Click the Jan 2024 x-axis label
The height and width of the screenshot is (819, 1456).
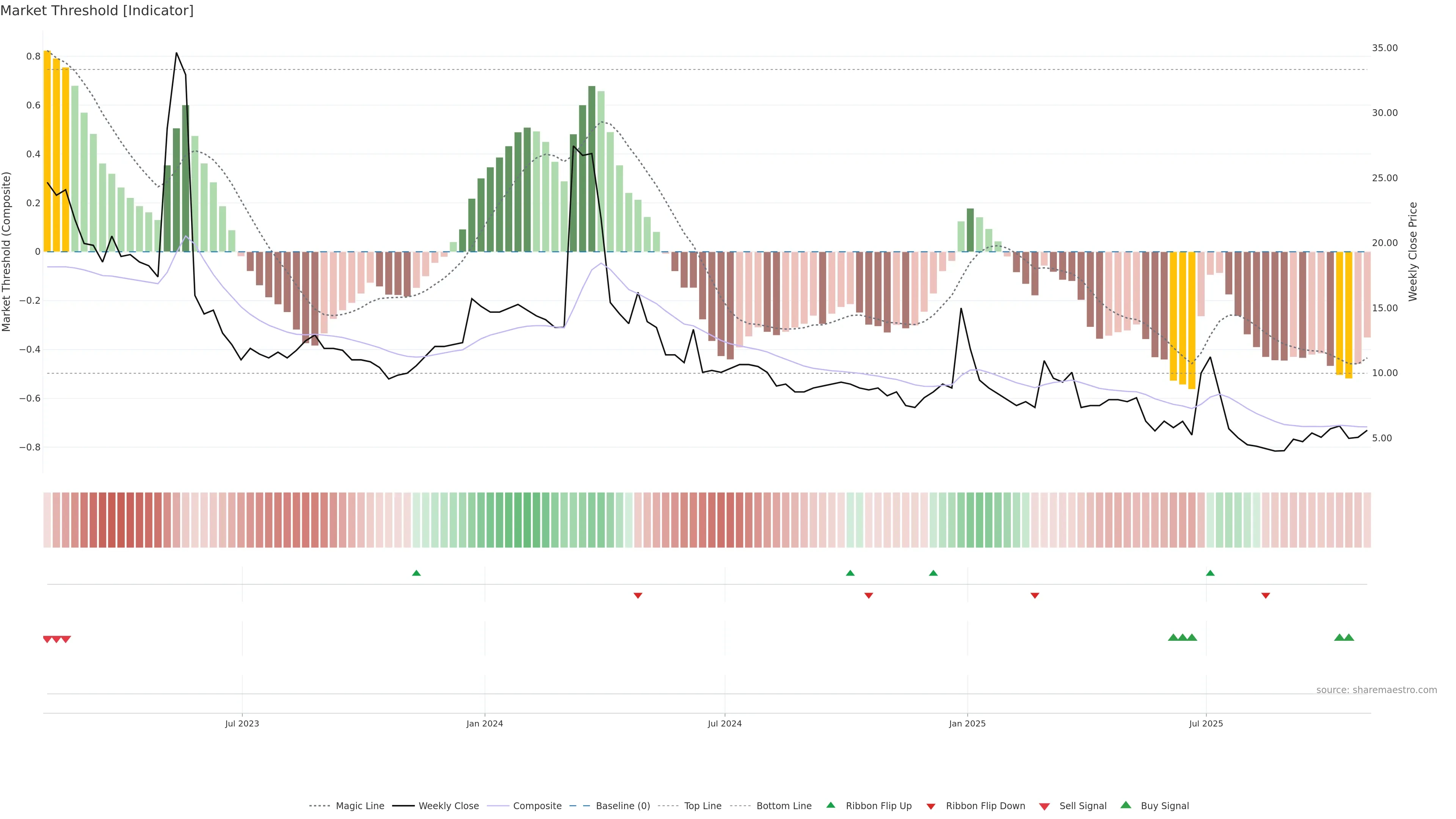(485, 723)
